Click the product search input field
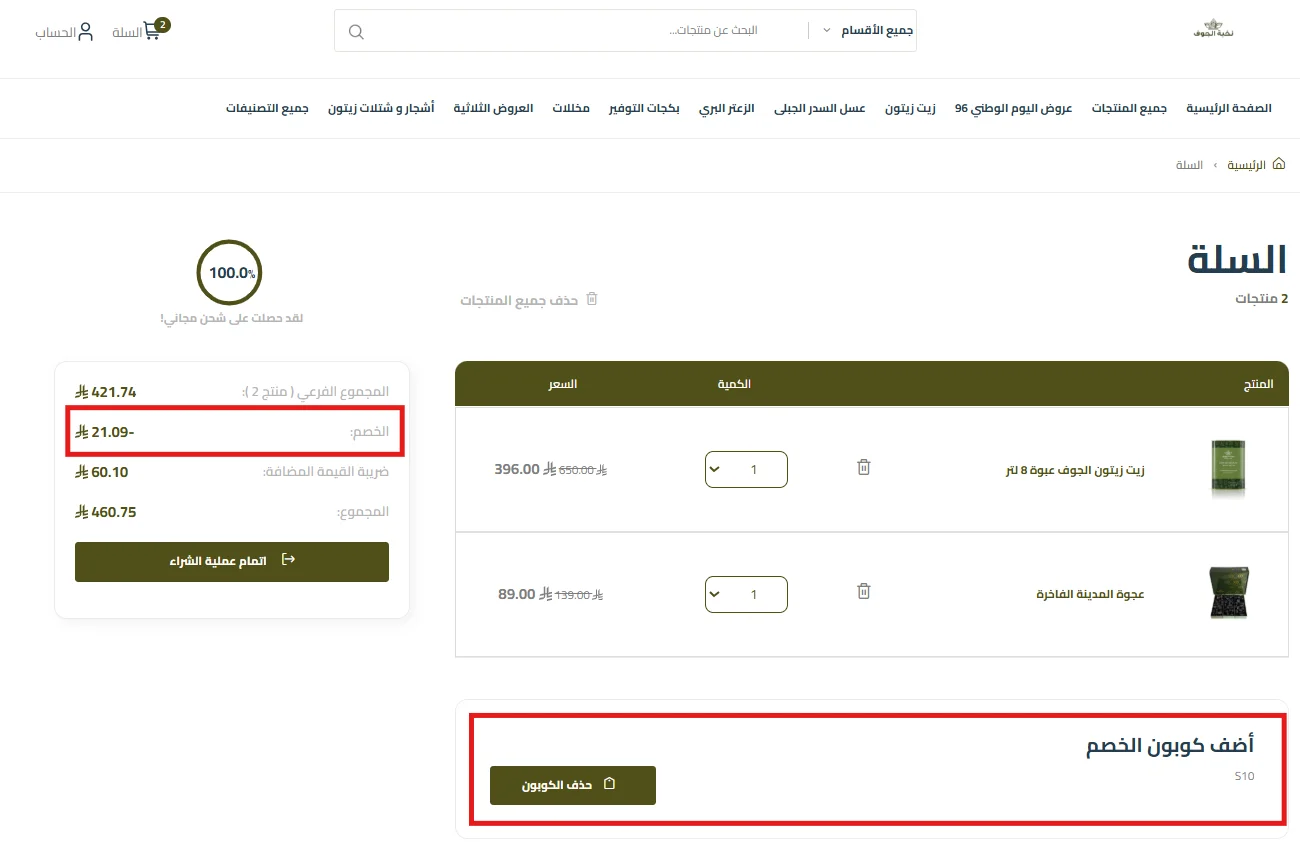1300x842 pixels. tap(588, 31)
